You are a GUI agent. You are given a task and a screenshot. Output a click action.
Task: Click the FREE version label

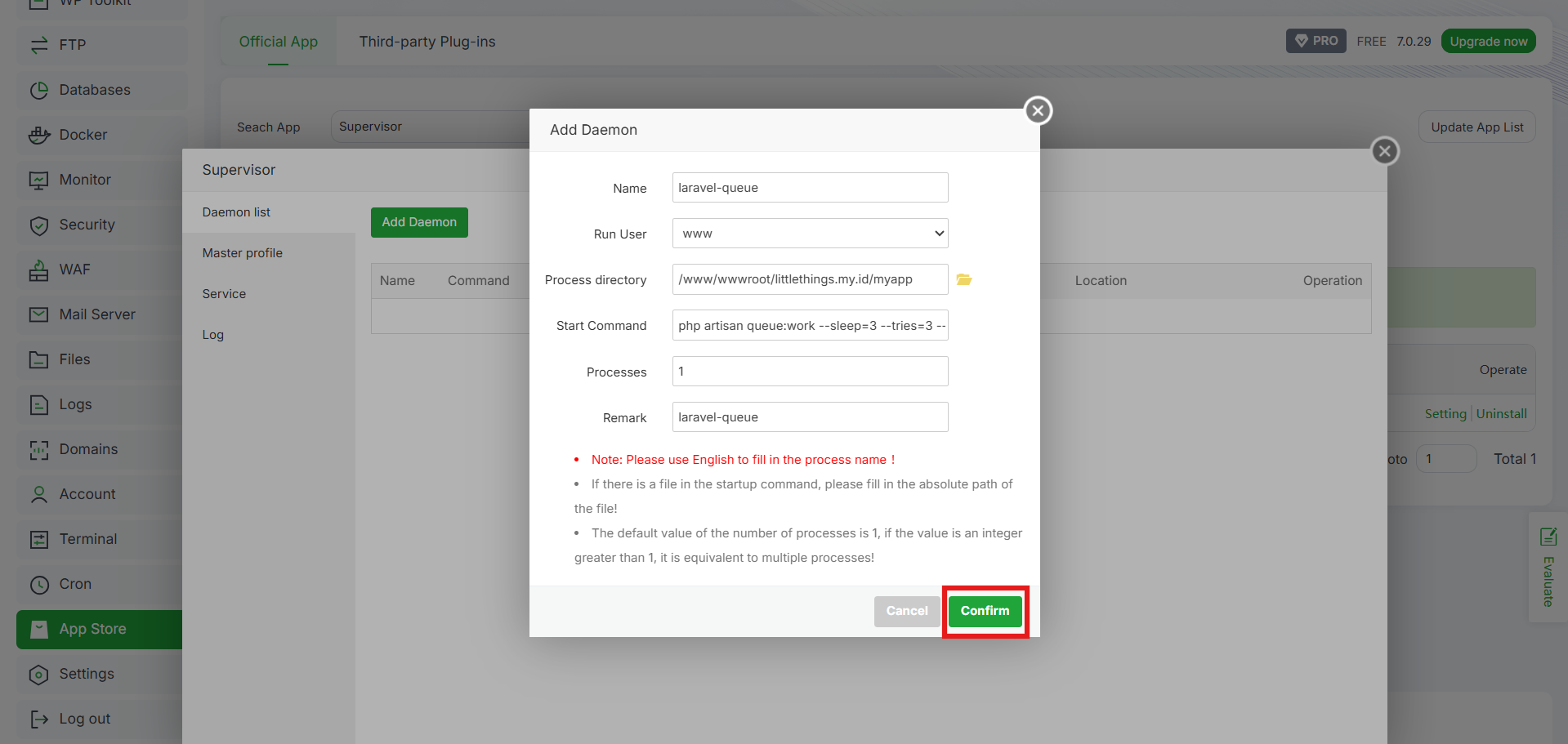tap(1371, 42)
